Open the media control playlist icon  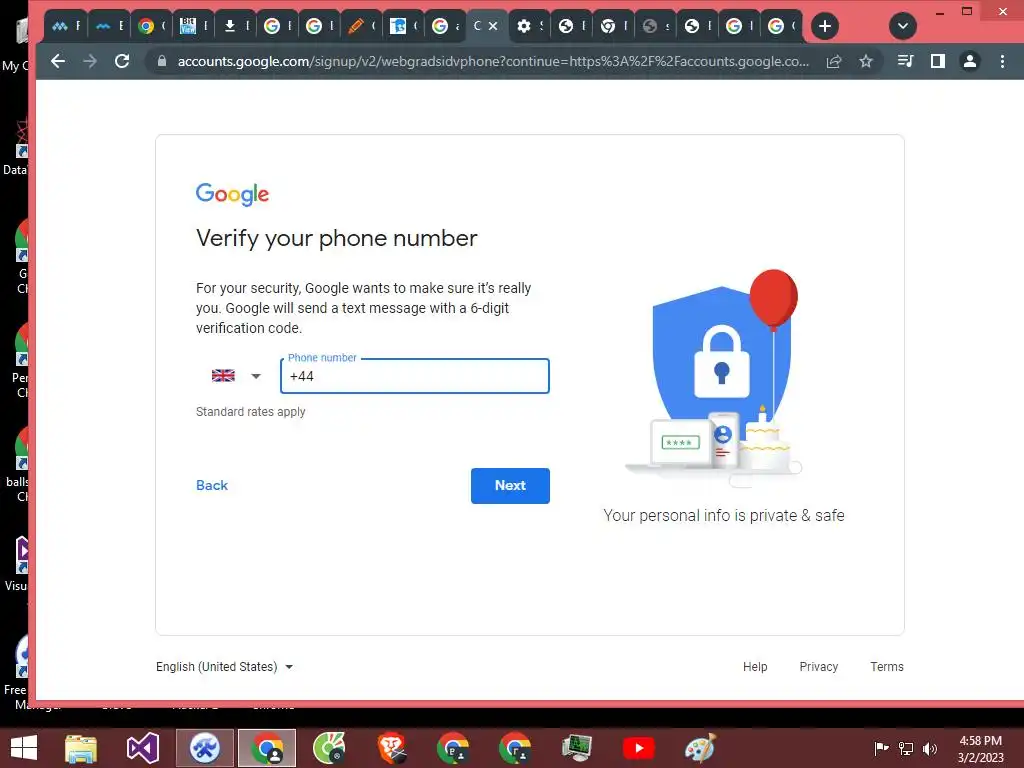pyautogui.click(x=905, y=61)
